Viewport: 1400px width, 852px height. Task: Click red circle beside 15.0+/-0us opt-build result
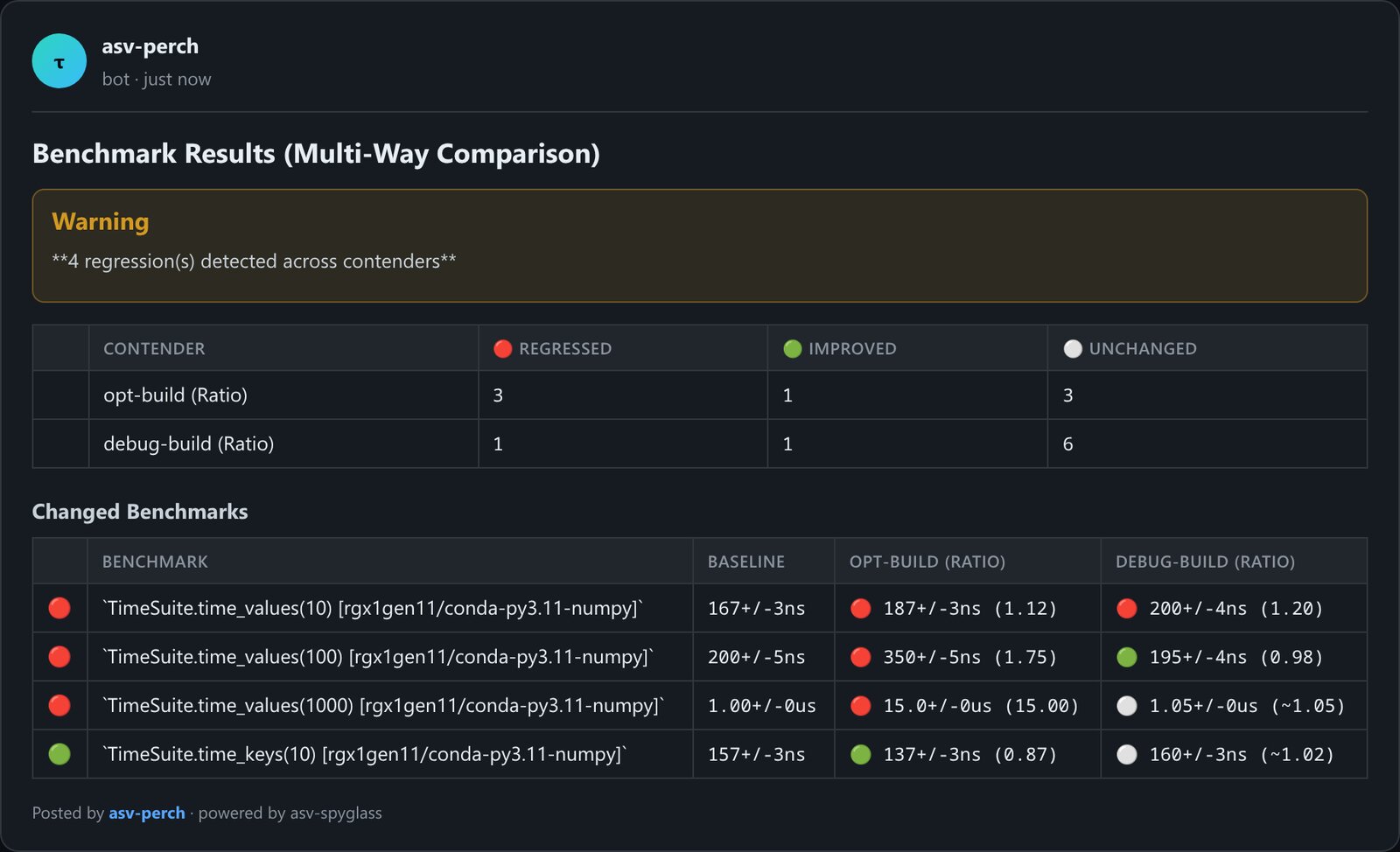click(861, 705)
